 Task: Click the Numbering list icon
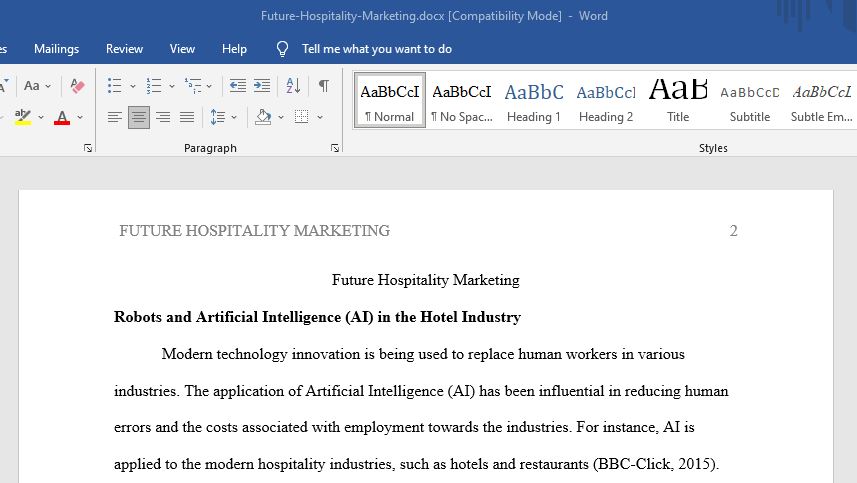pos(154,86)
